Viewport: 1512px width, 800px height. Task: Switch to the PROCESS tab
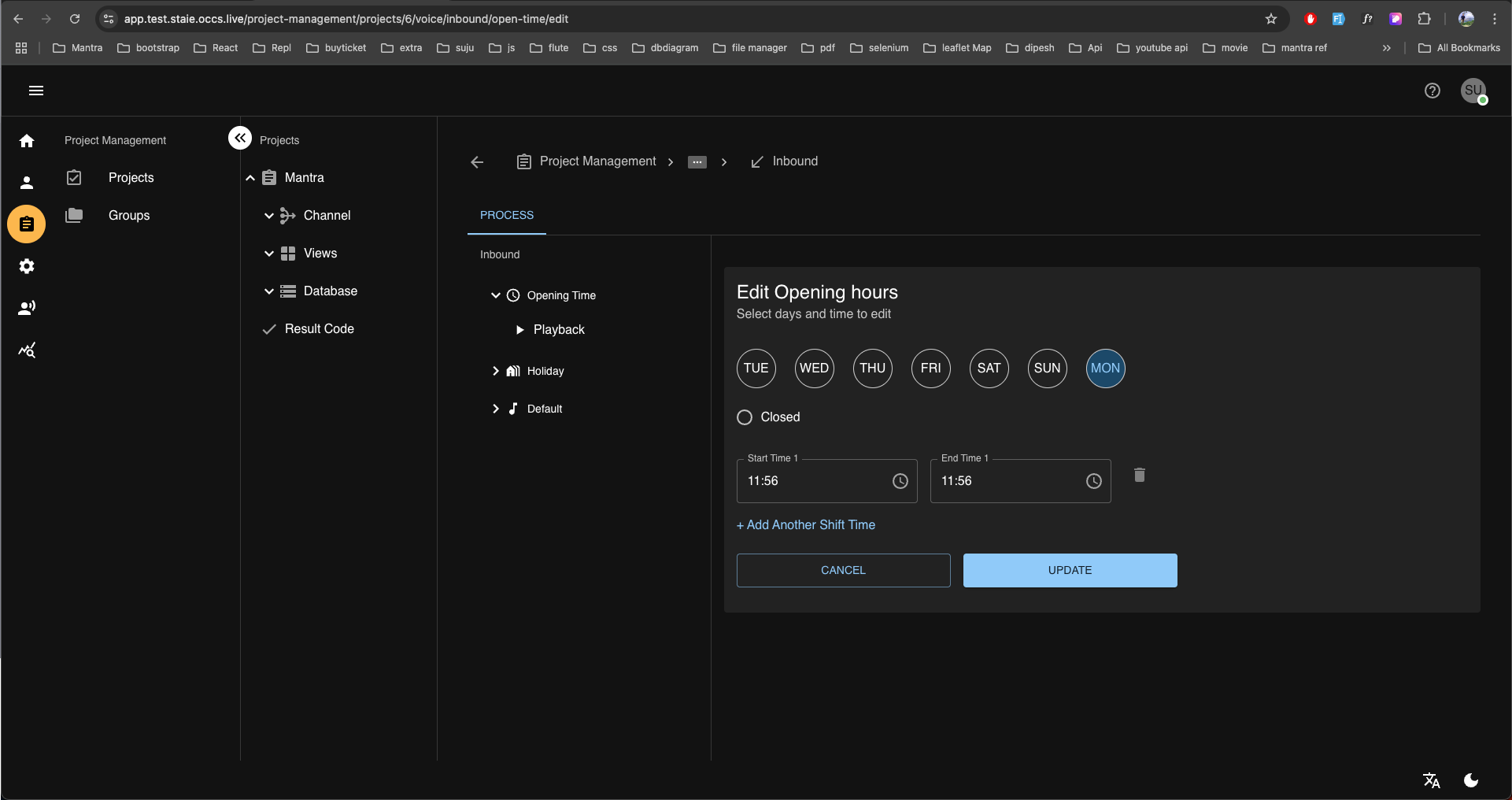506,215
